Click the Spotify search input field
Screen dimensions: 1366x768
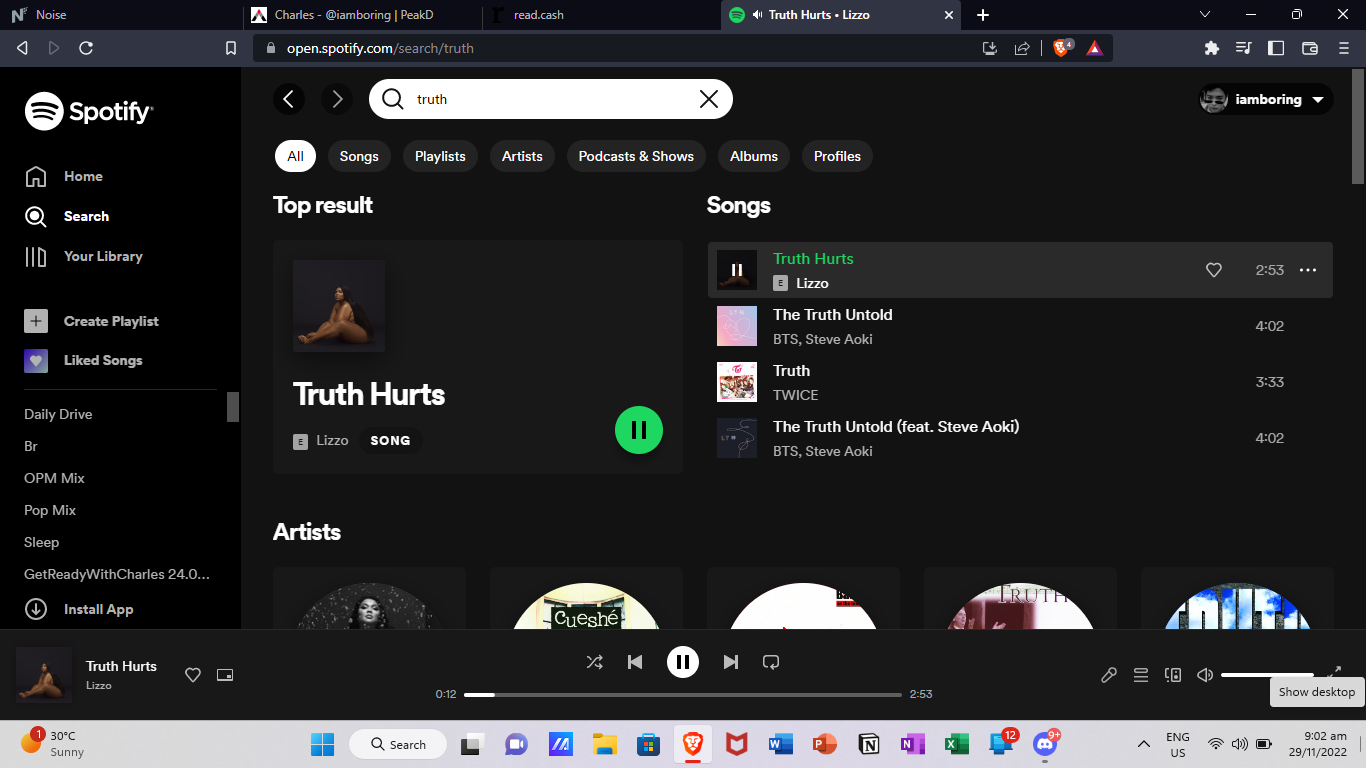coord(551,99)
